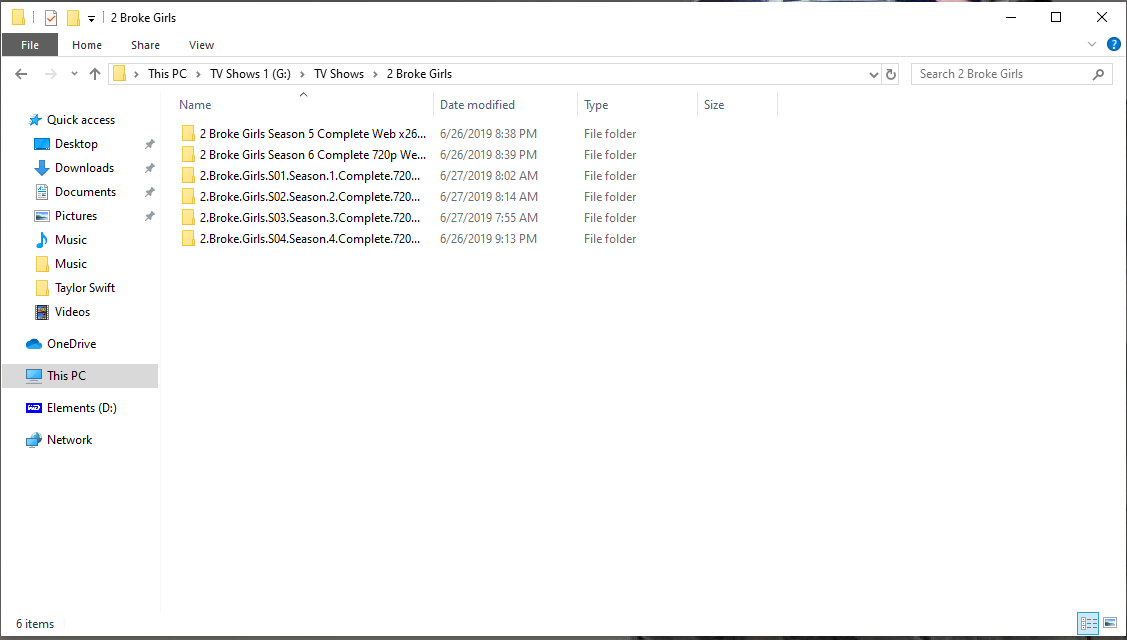Screen dimensions: 1127x640
Task: Select the 2.Broke.Girls.S01 Season 1 folder
Action: pyautogui.click(x=310, y=175)
